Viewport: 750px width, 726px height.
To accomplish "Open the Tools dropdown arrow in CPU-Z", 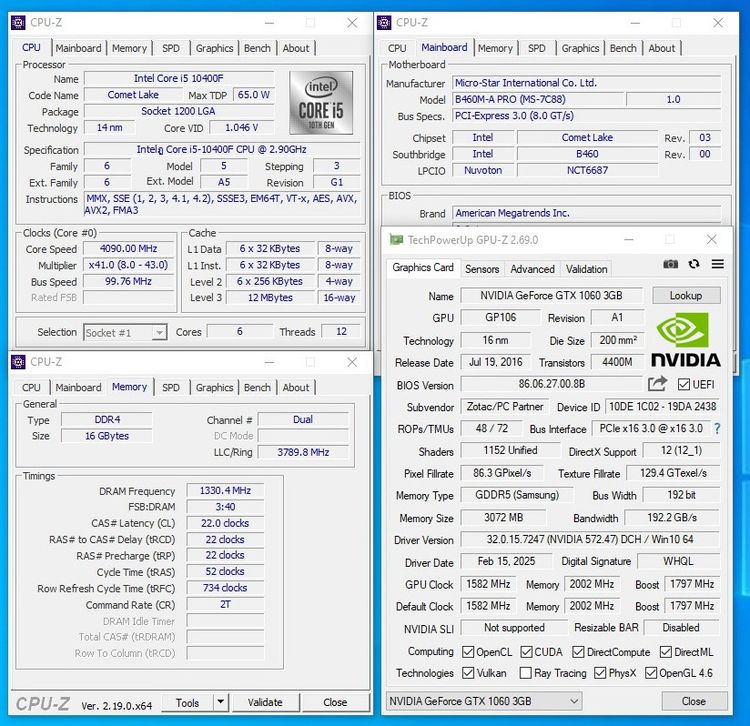I will click(220, 702).
